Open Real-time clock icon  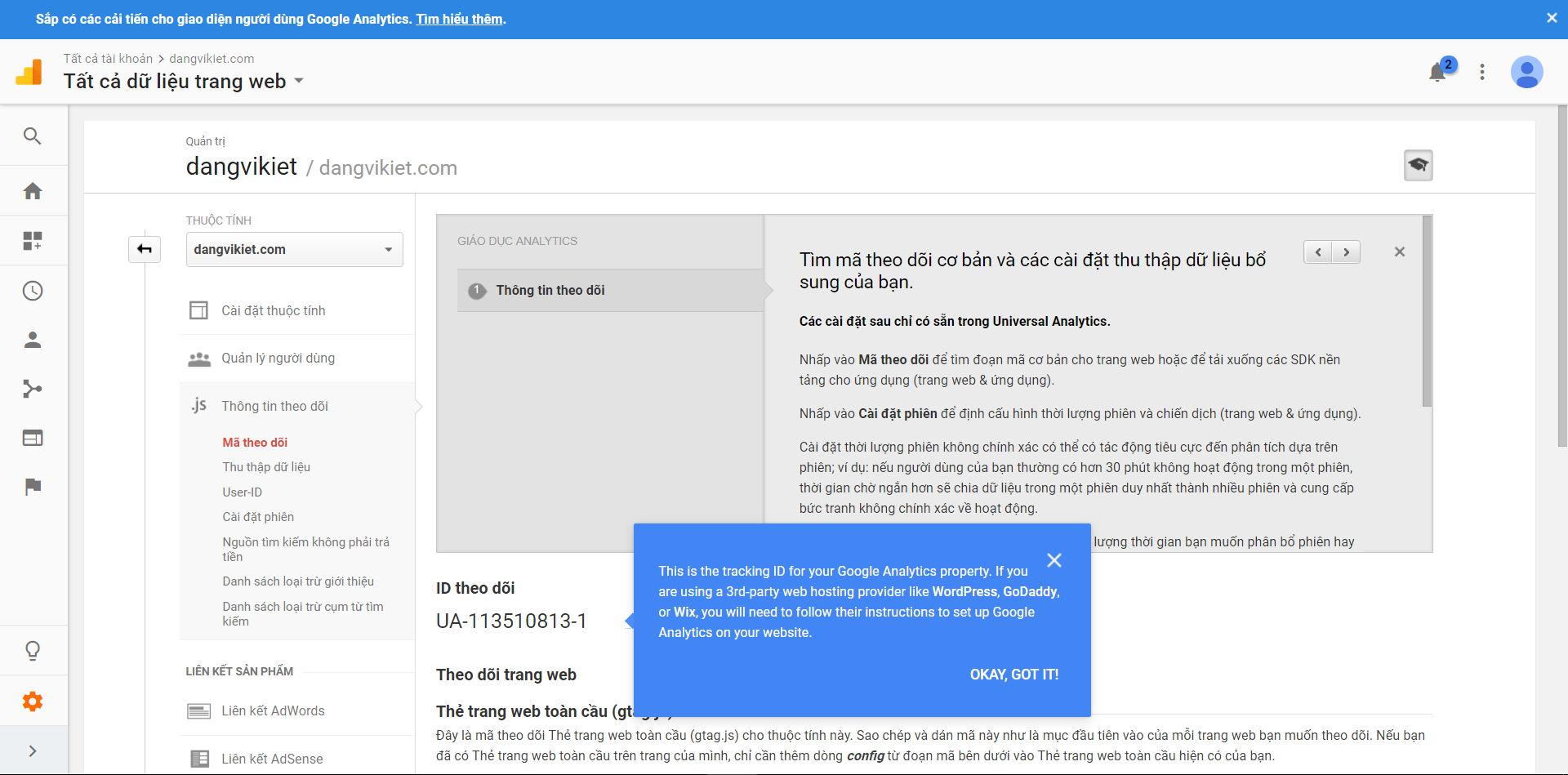click(x=33, y=291)
